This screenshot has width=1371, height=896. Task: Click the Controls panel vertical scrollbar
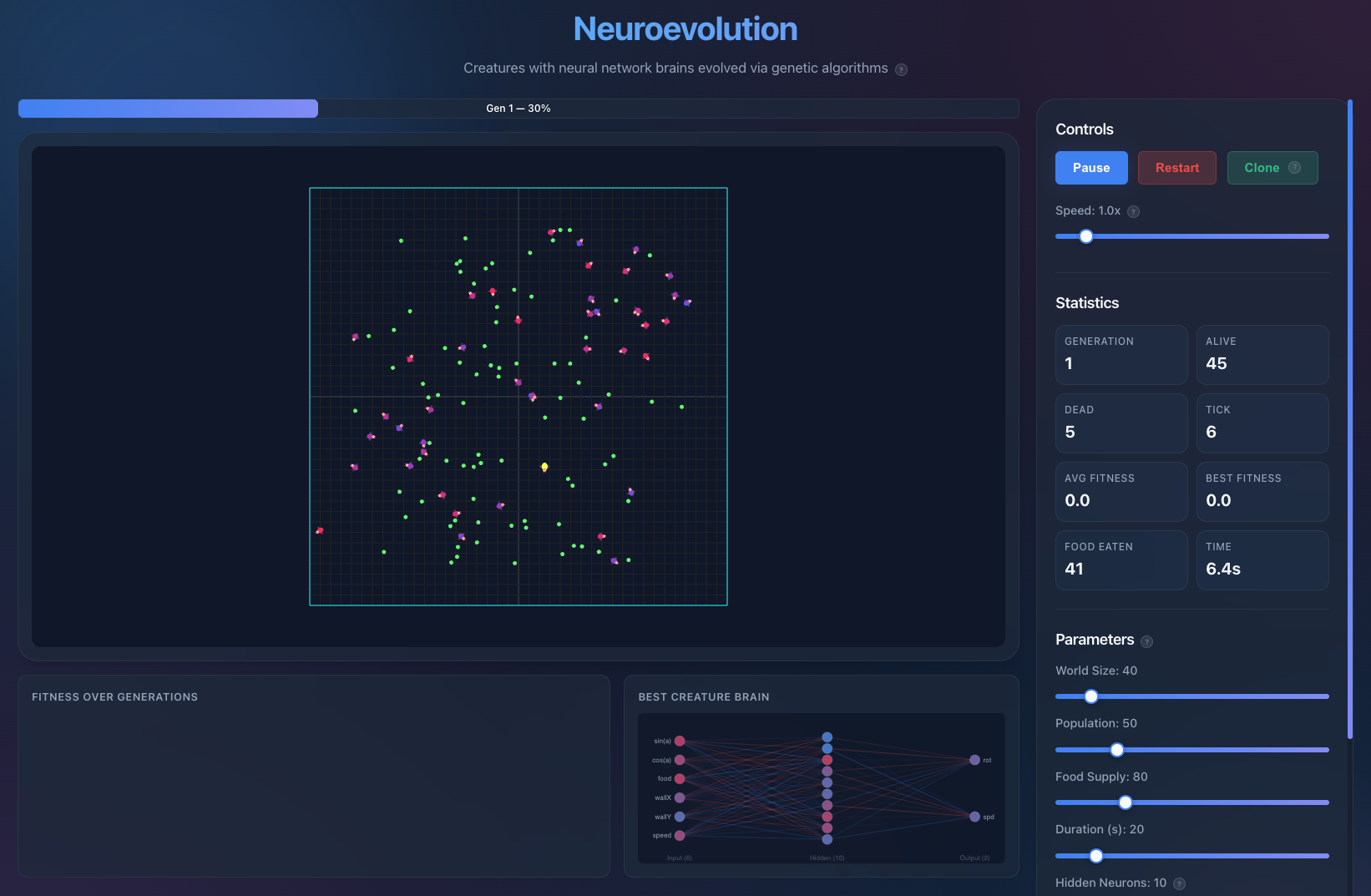[x=1349, y=418]
